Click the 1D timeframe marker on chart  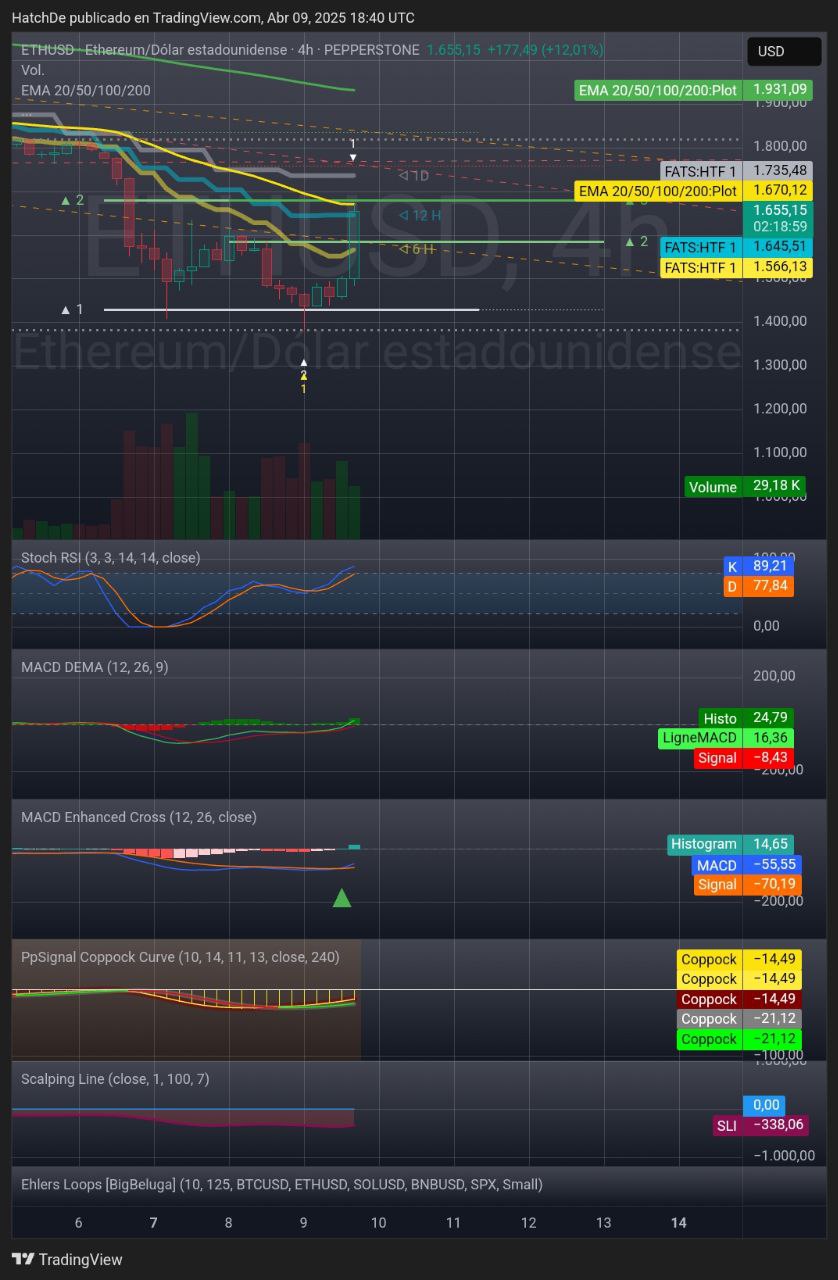point(414,176)
